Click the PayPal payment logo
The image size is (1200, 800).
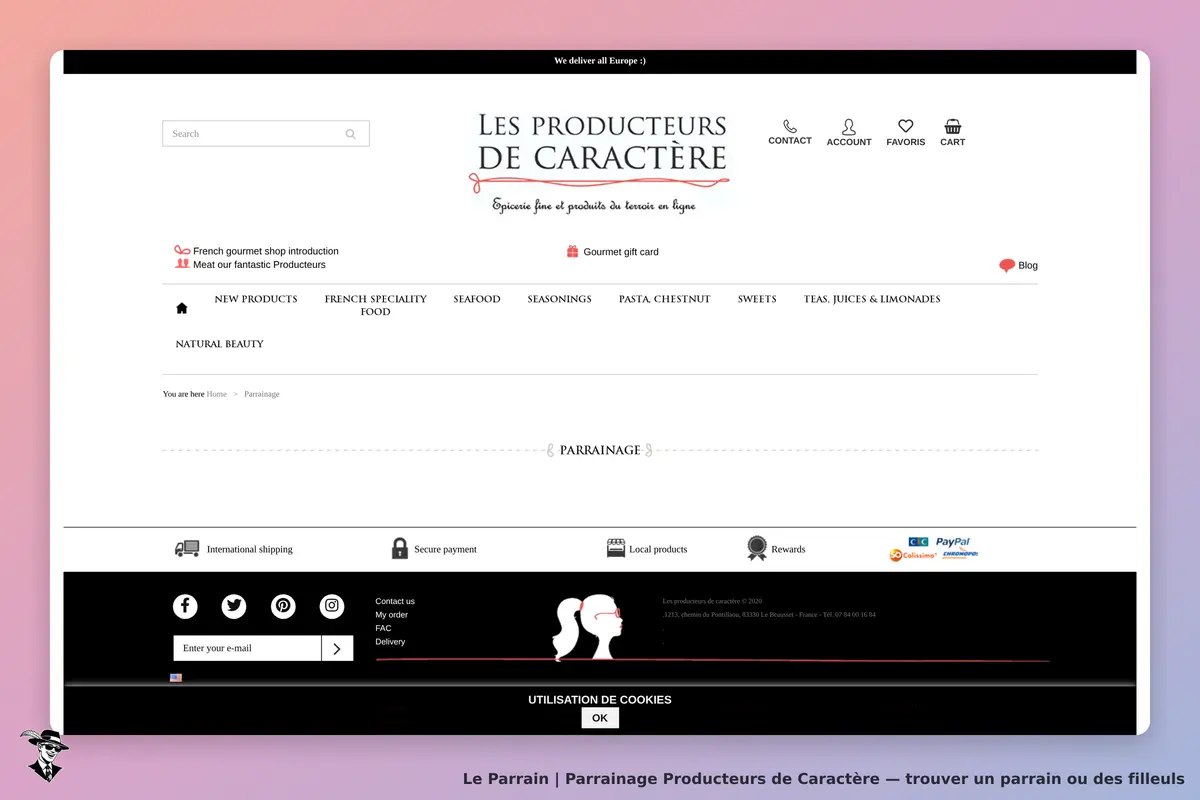click(953, 542)
